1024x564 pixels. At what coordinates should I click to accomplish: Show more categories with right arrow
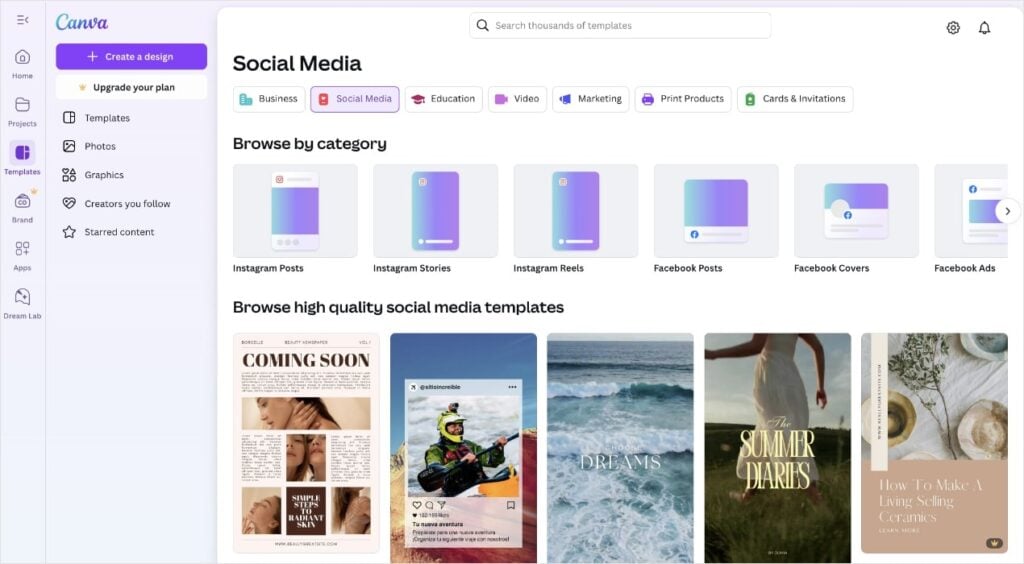pyautogui.click(x=1008, y=211)
